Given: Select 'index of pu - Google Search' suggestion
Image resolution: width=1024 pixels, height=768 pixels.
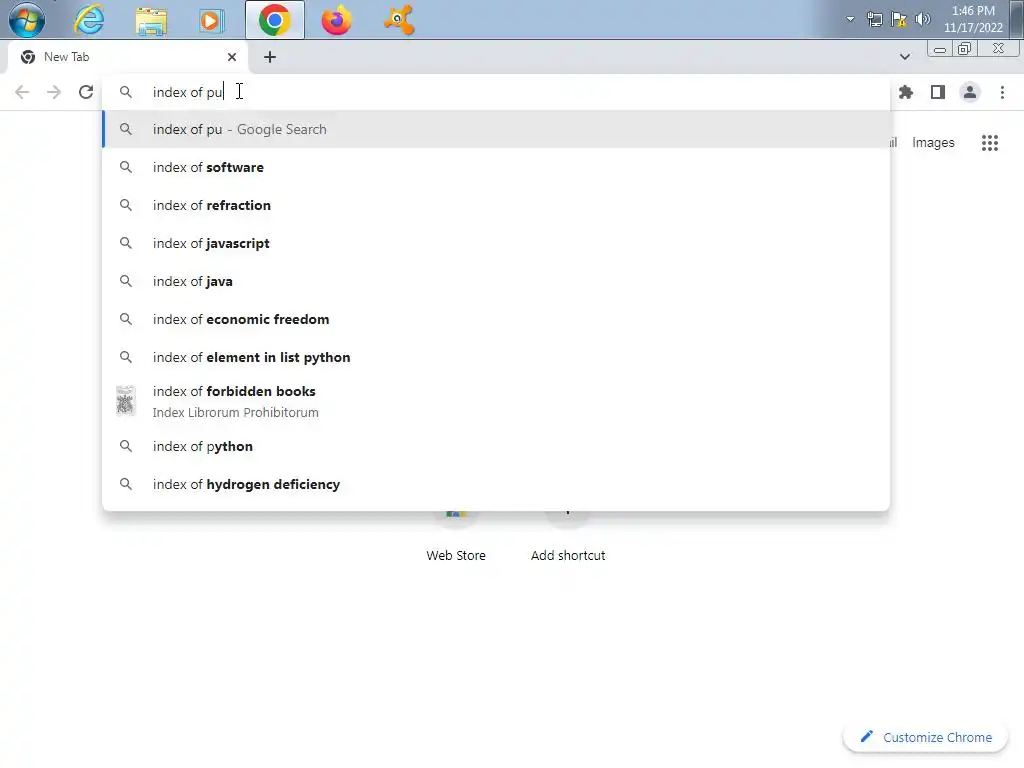Looking at the screenshot, I should 496,129.
